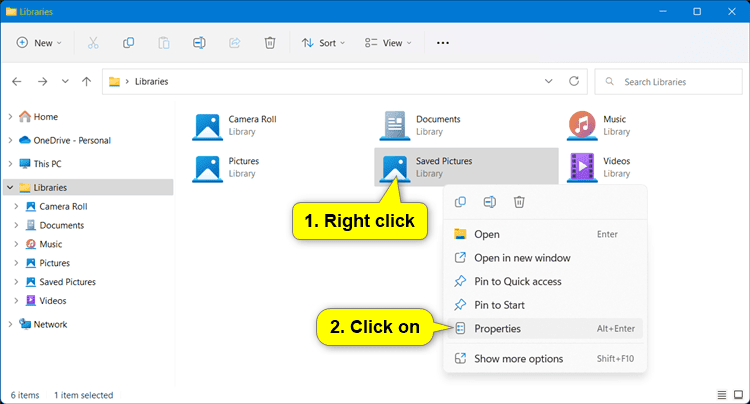The width and height of the screenshot is (750, 404).
Task: Click the Copy icon in toolbar
Action: tap(128, 43)
